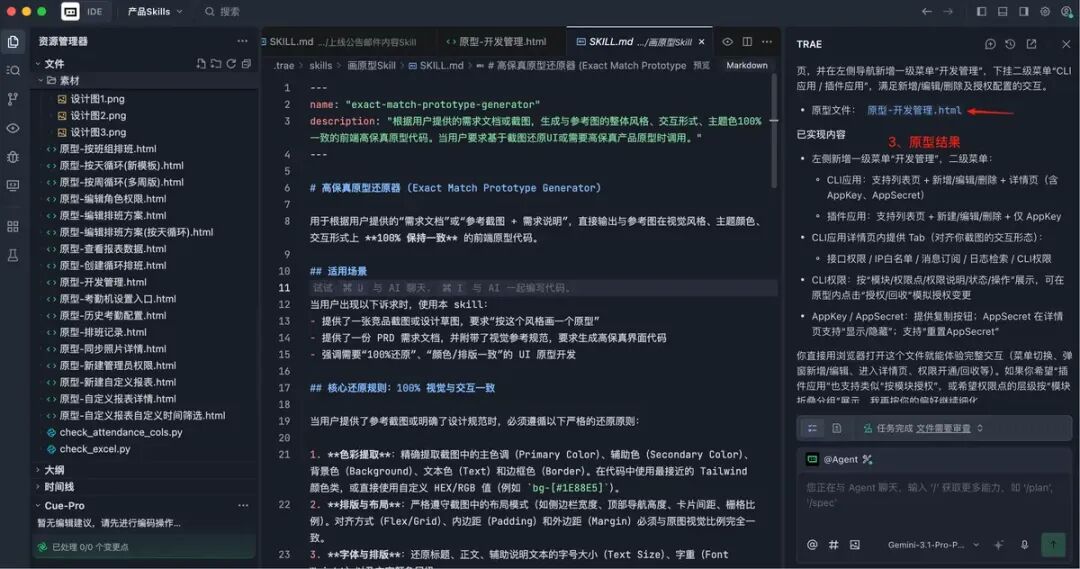Open 原型-开发管理.html link in chat

pyautogui.click(x=914, y=110)
